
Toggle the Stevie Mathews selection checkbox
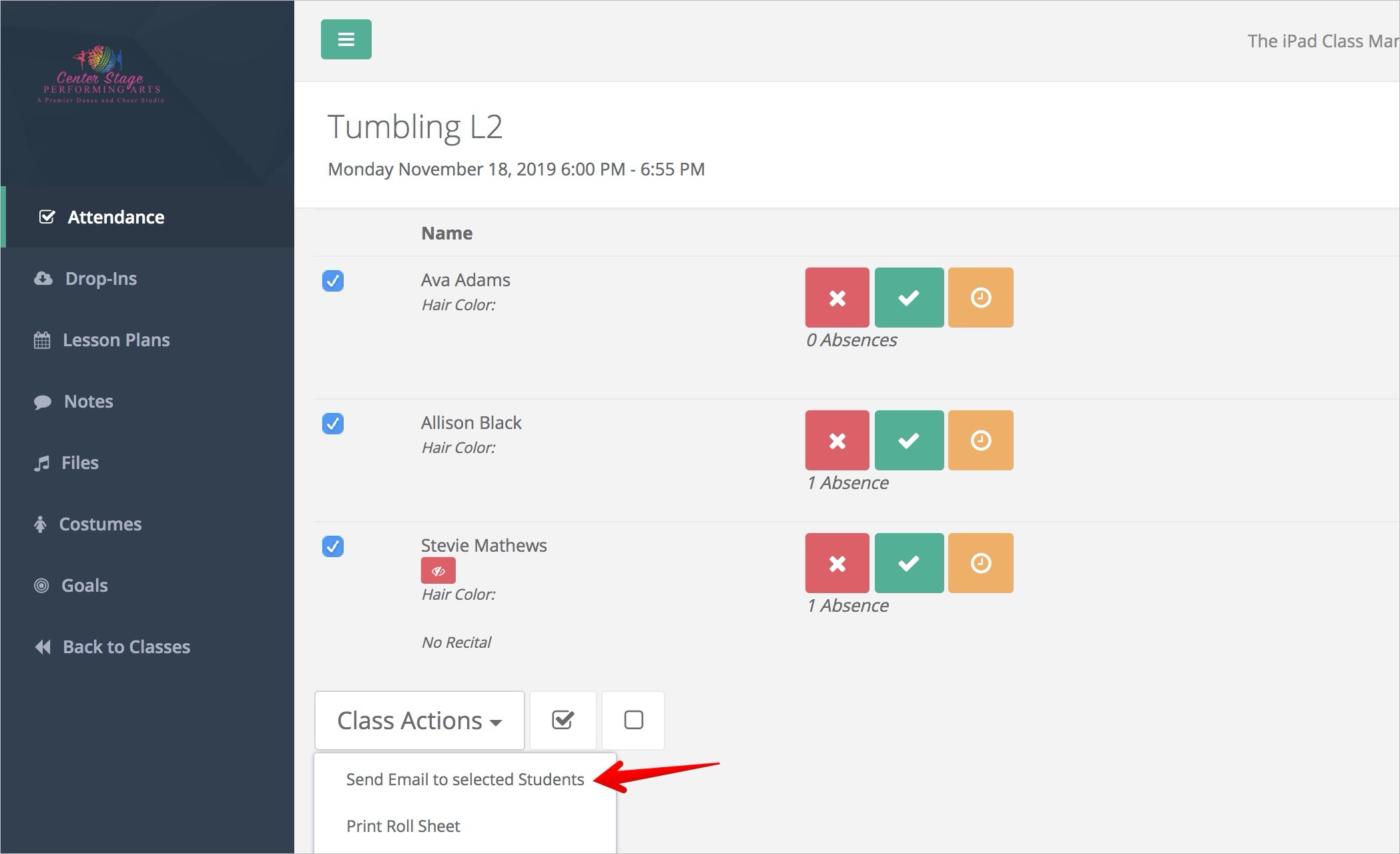pyautogui.click(x=333, y=546)
